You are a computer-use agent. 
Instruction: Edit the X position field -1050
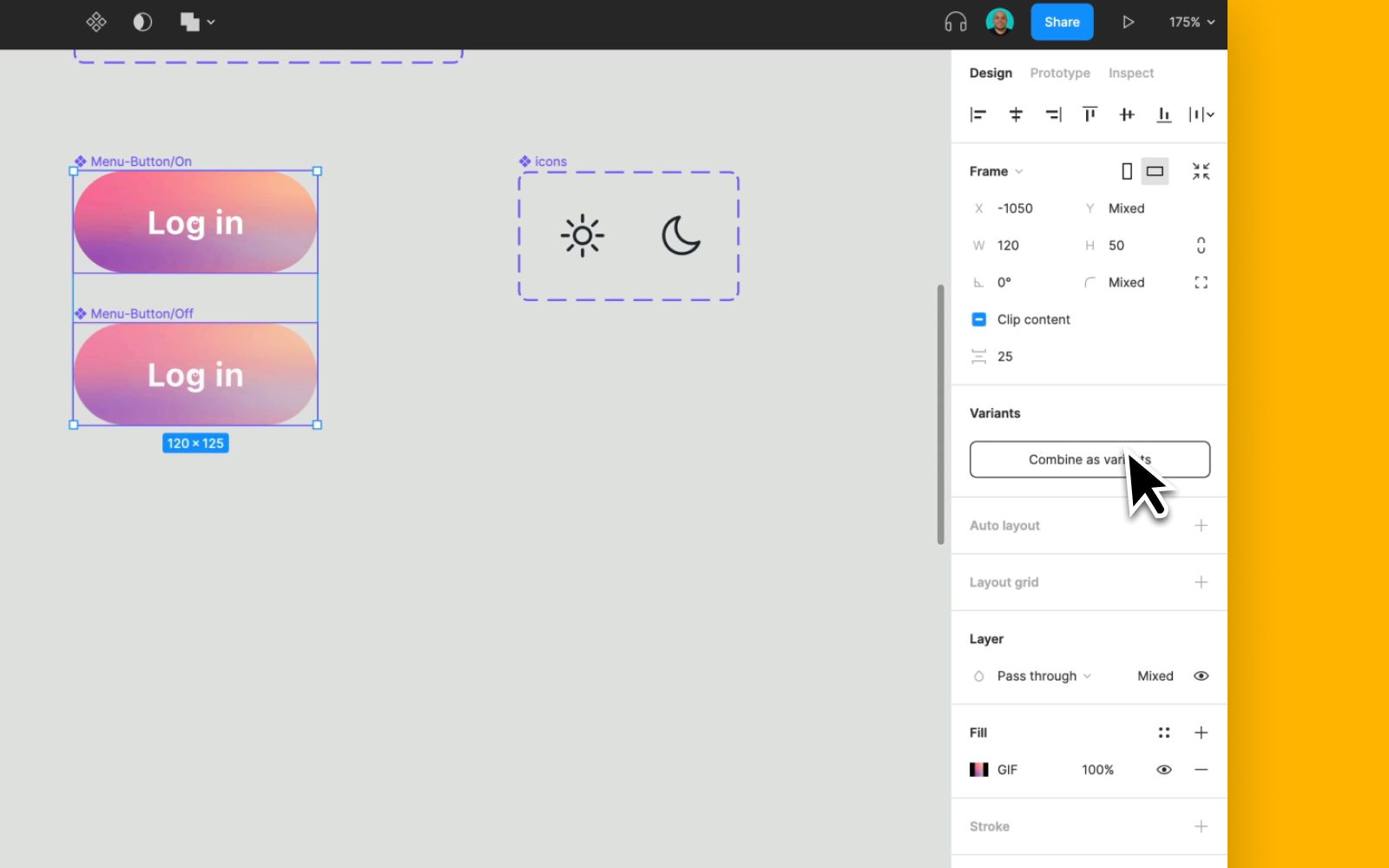(x=1014, y=208)
